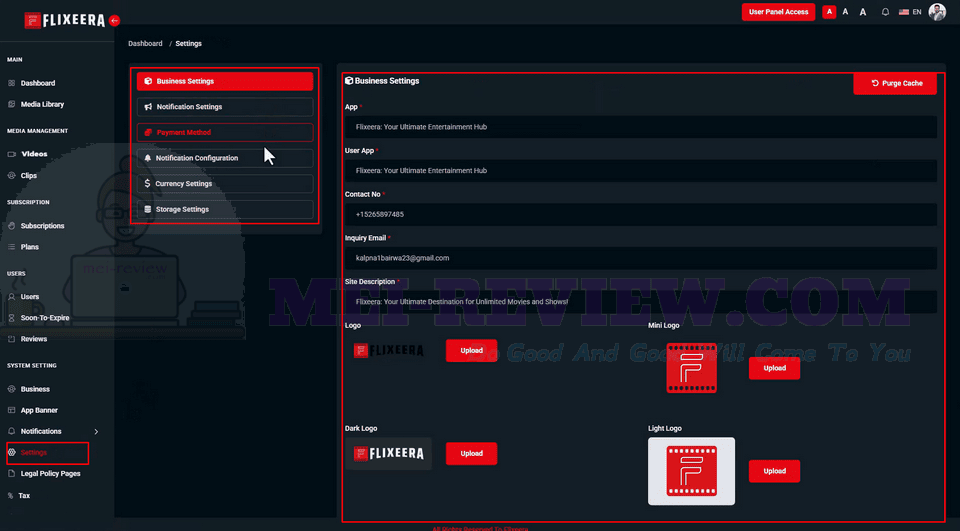Upload a new Logo image
960x531 pixels.
click(x=471, y=351)
